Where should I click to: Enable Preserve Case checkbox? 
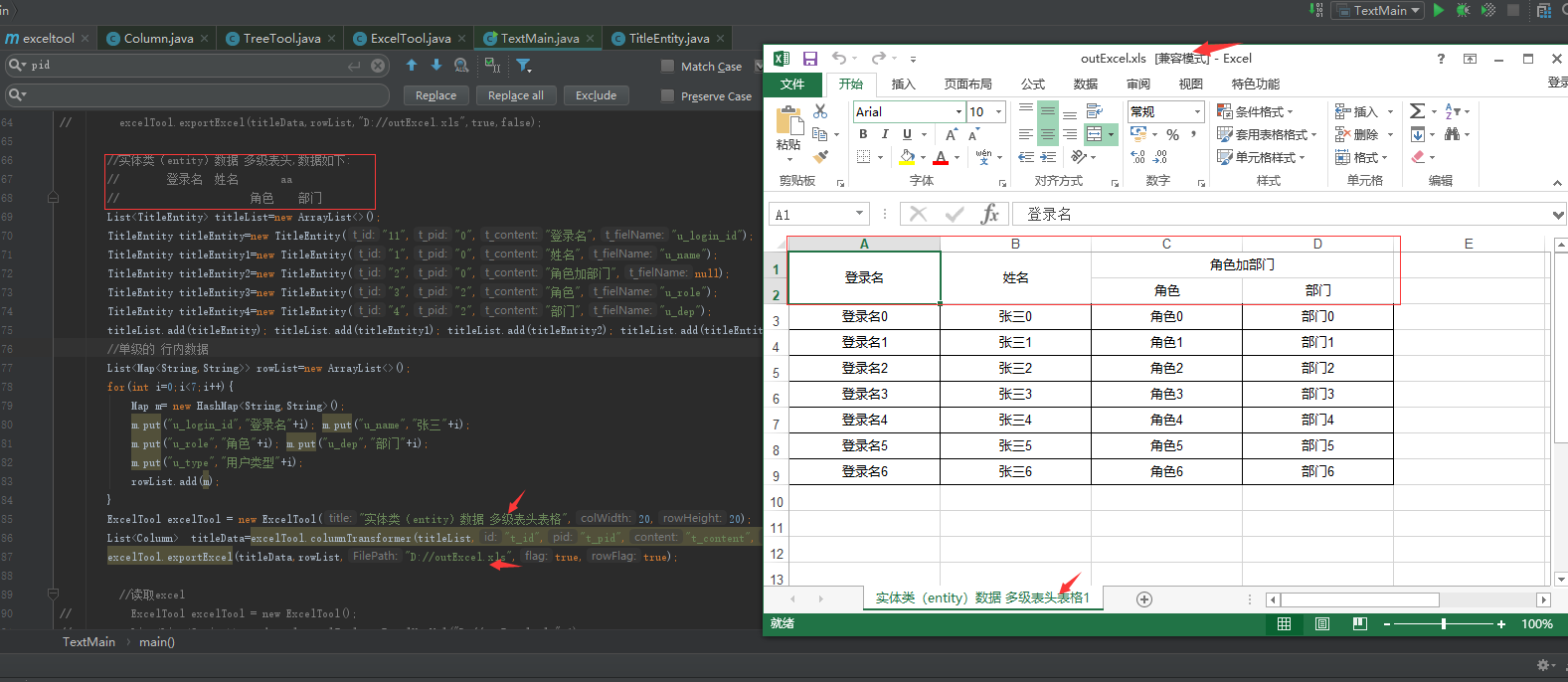(x=667, y=96)
